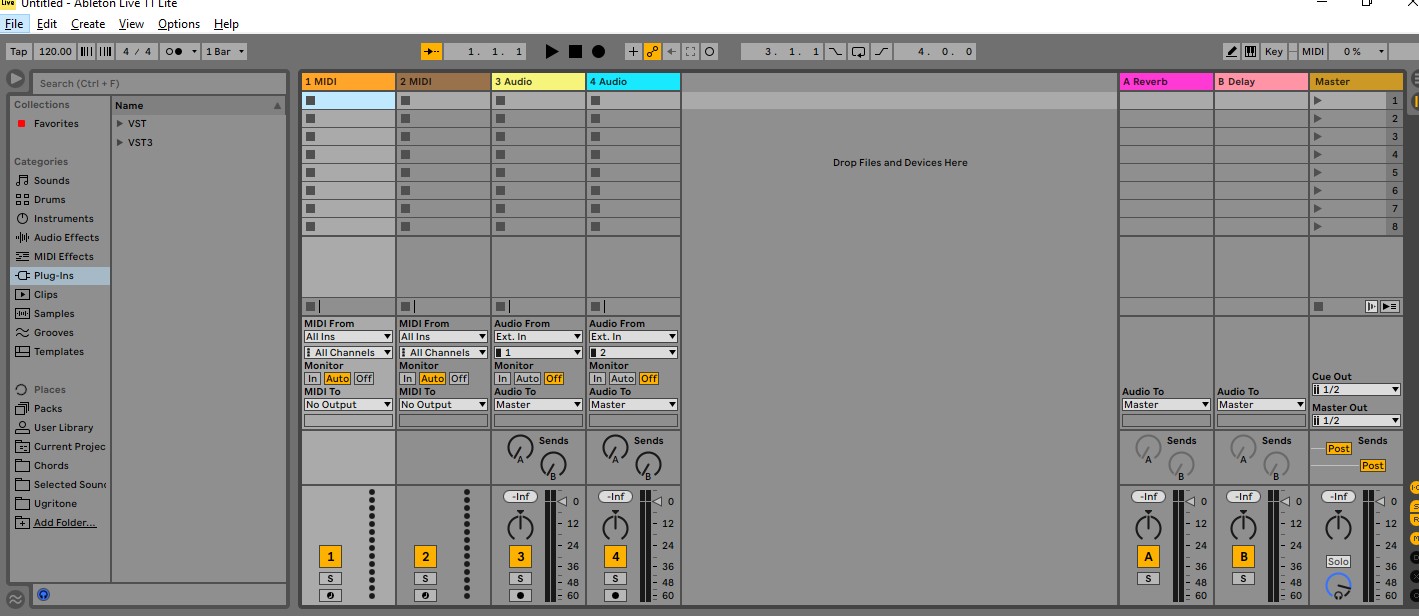This screenshot has height=616, width=1419.
Task: Toggle Follow playback button in transport
Action: pyautogui.click(x=432, y=51)
